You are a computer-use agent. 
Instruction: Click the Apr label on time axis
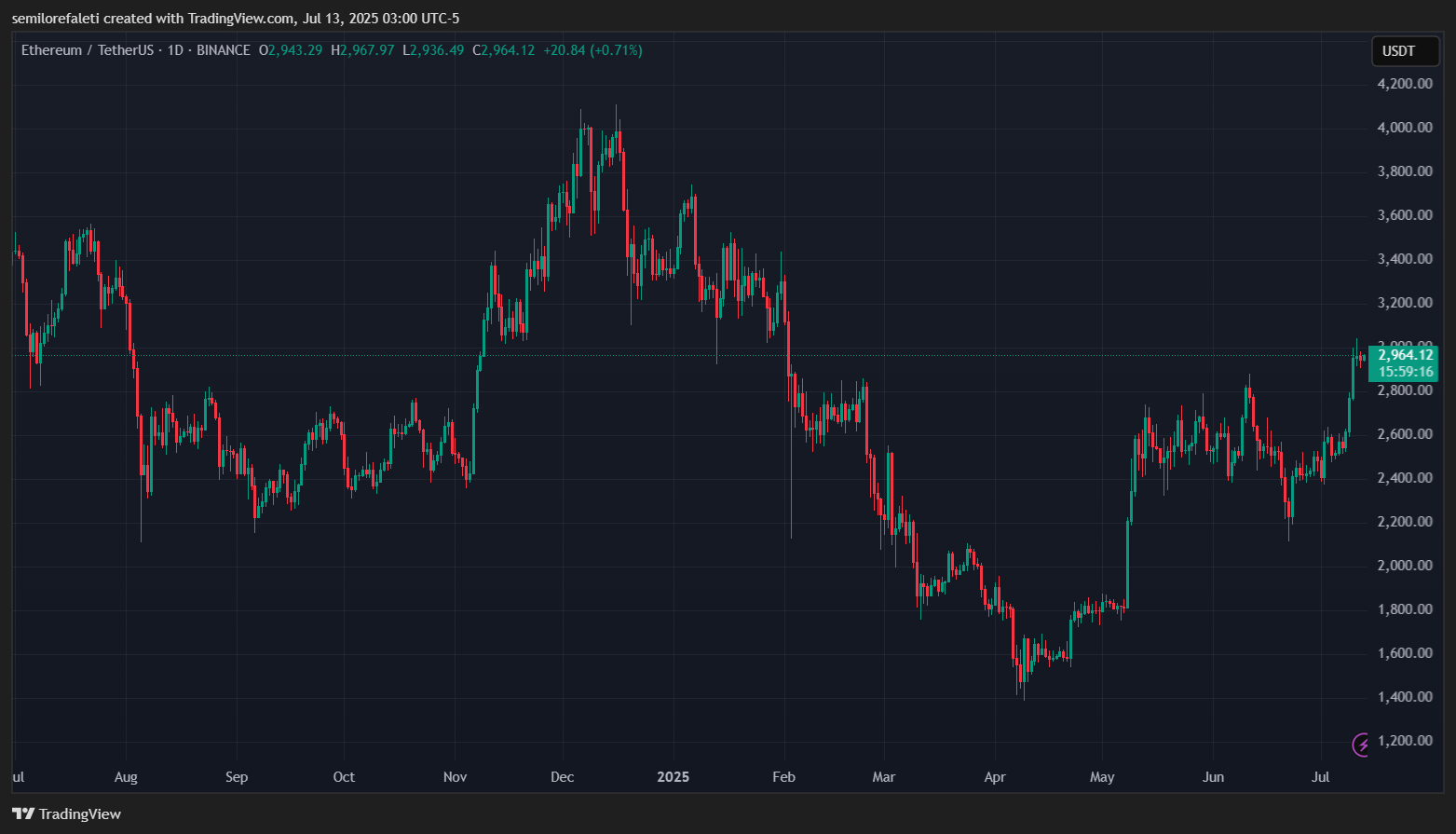995,777
